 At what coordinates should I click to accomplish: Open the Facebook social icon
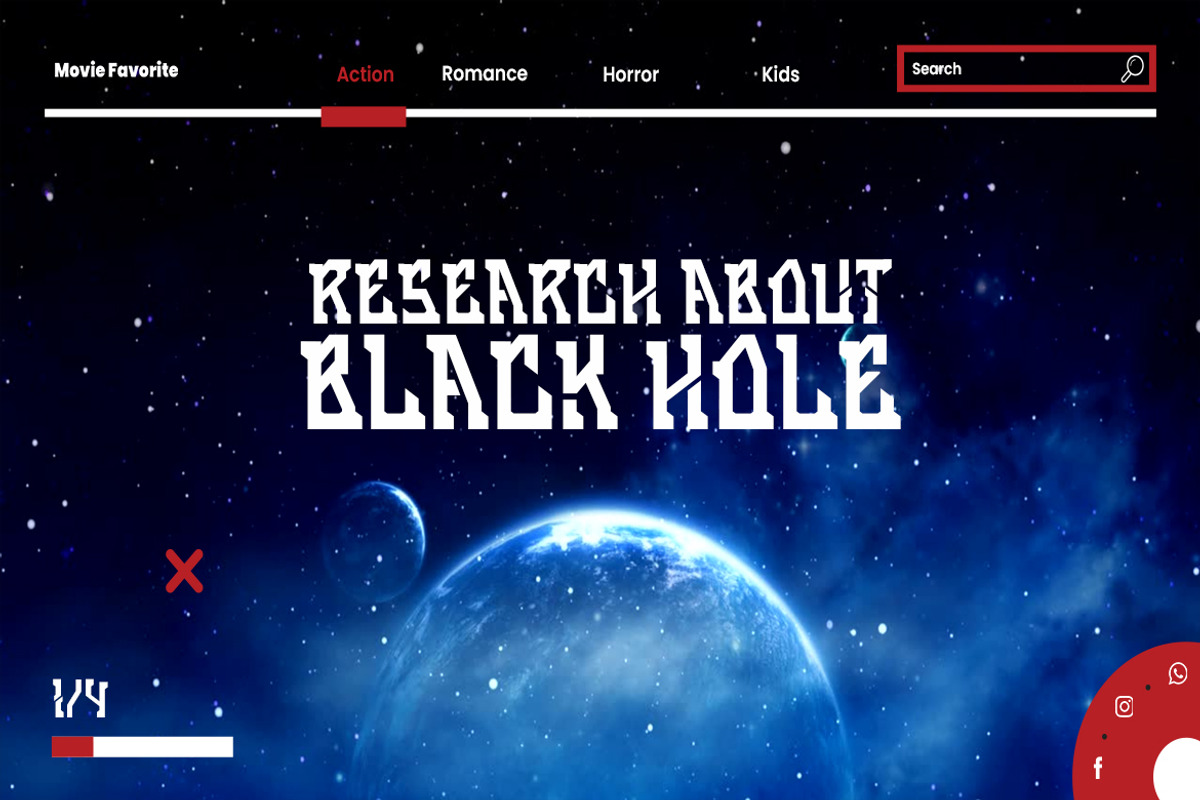[x=1098, y=768]
